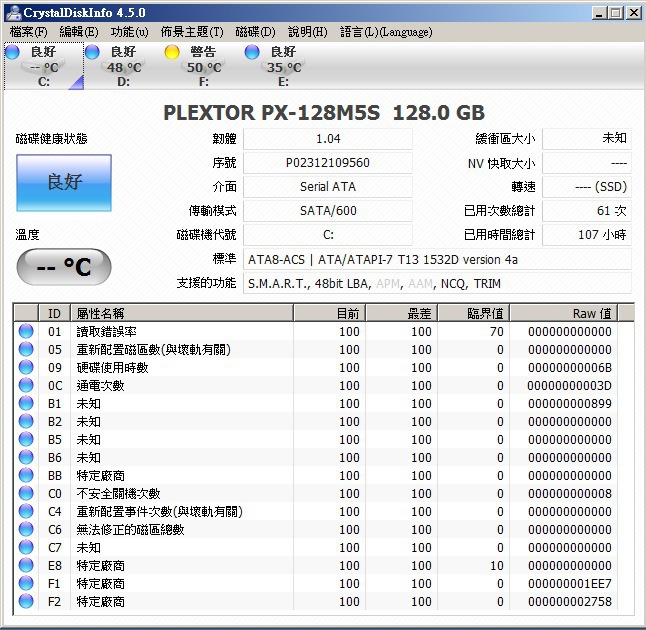This screenshot has height=630, width=646.
Task: Click the -- °C temperature display
Action: click(64, 267)
